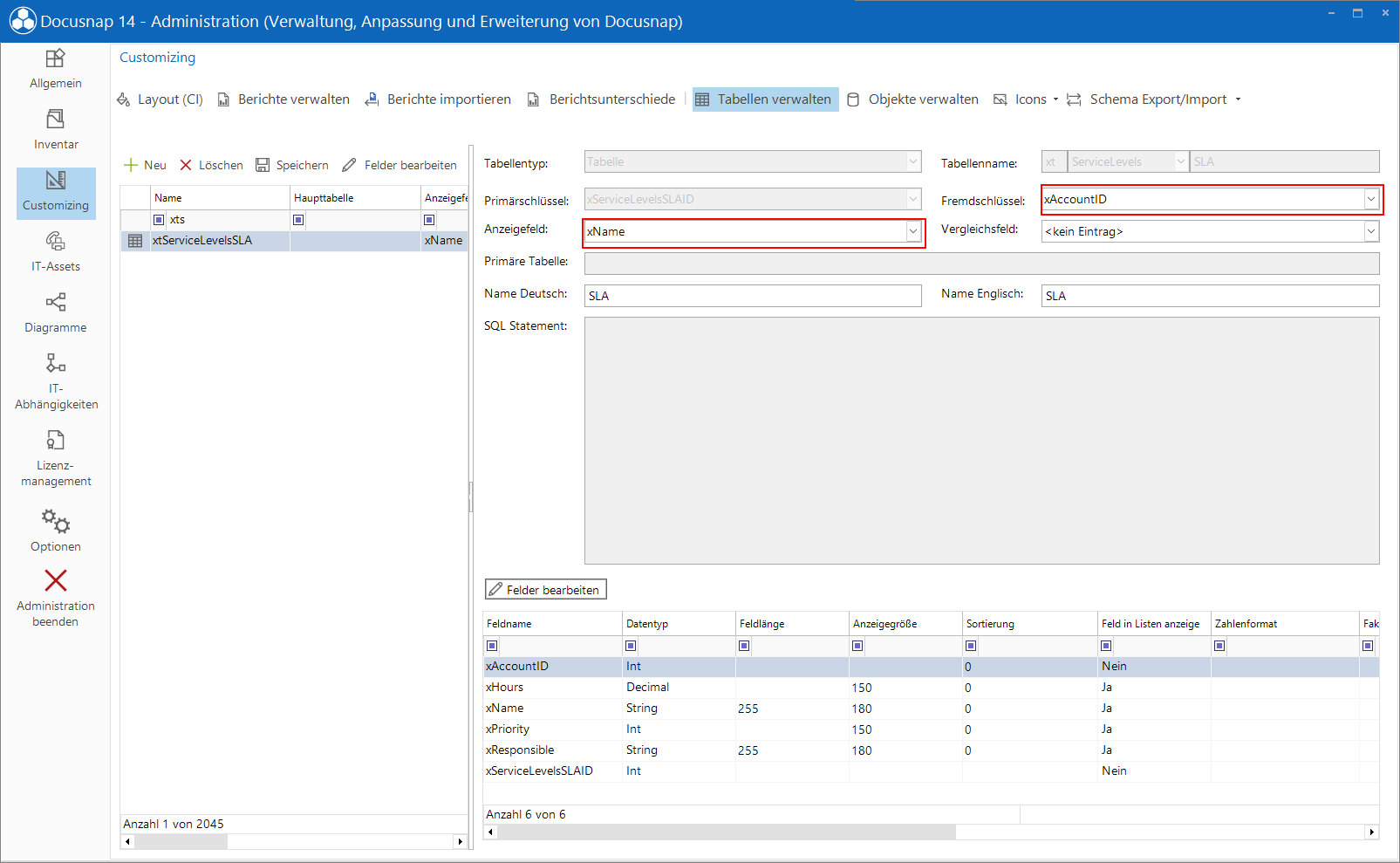This screenshot has width=1400, height=863.
Task: Open the IT-Assets sidebar section
Action: pyautogui.click(x=56, y=253)
